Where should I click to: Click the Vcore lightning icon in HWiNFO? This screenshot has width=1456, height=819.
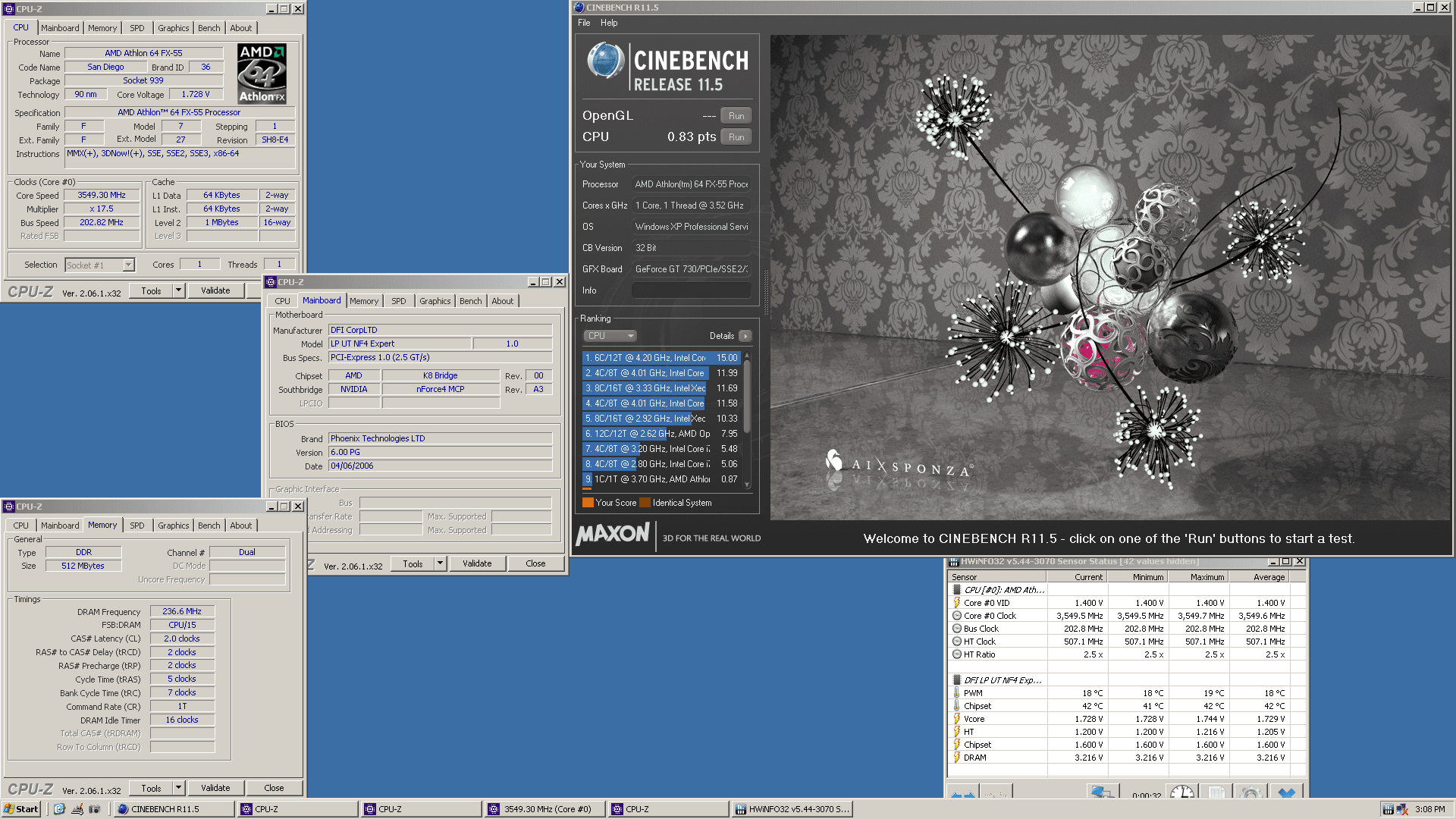(957, 719)
